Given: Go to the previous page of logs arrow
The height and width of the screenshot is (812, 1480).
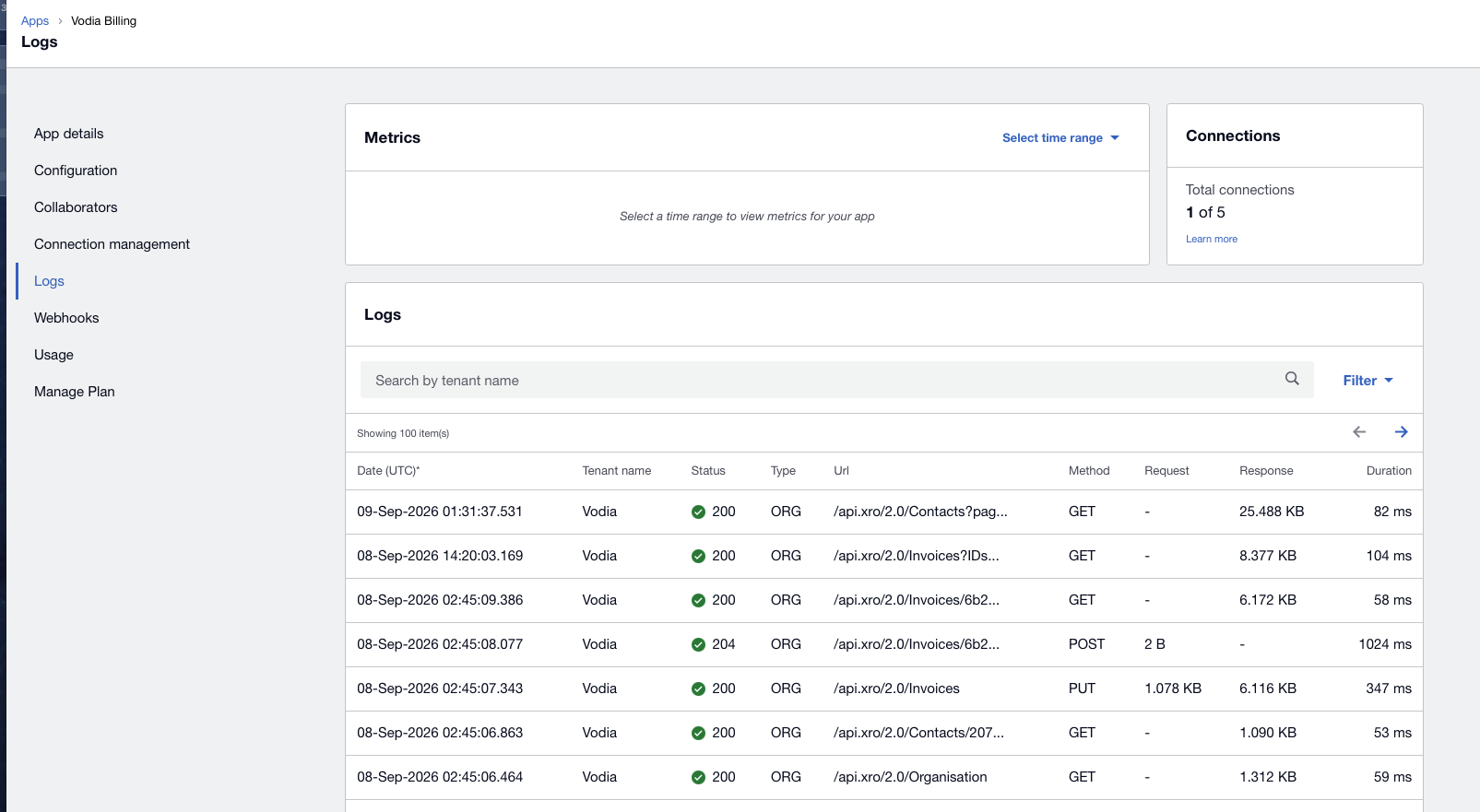Looking at the screenshot, I should point(1359,432).
